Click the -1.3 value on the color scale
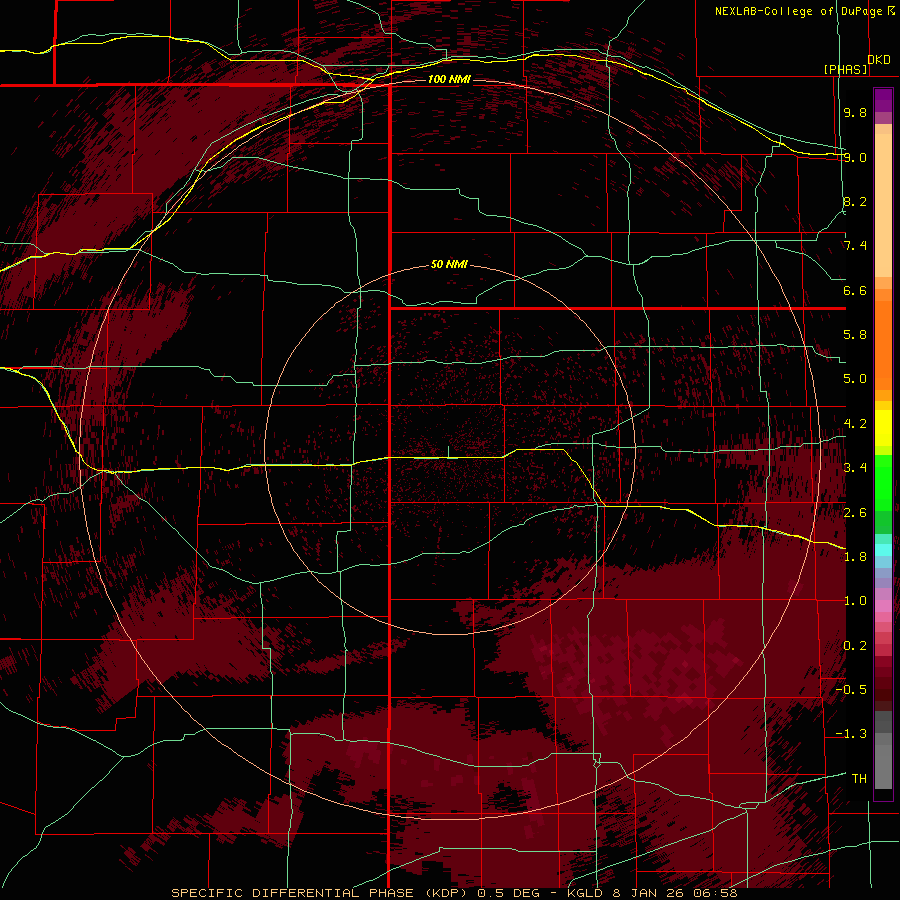This screenshot has width=900, height=900. [x=851, y=734]
